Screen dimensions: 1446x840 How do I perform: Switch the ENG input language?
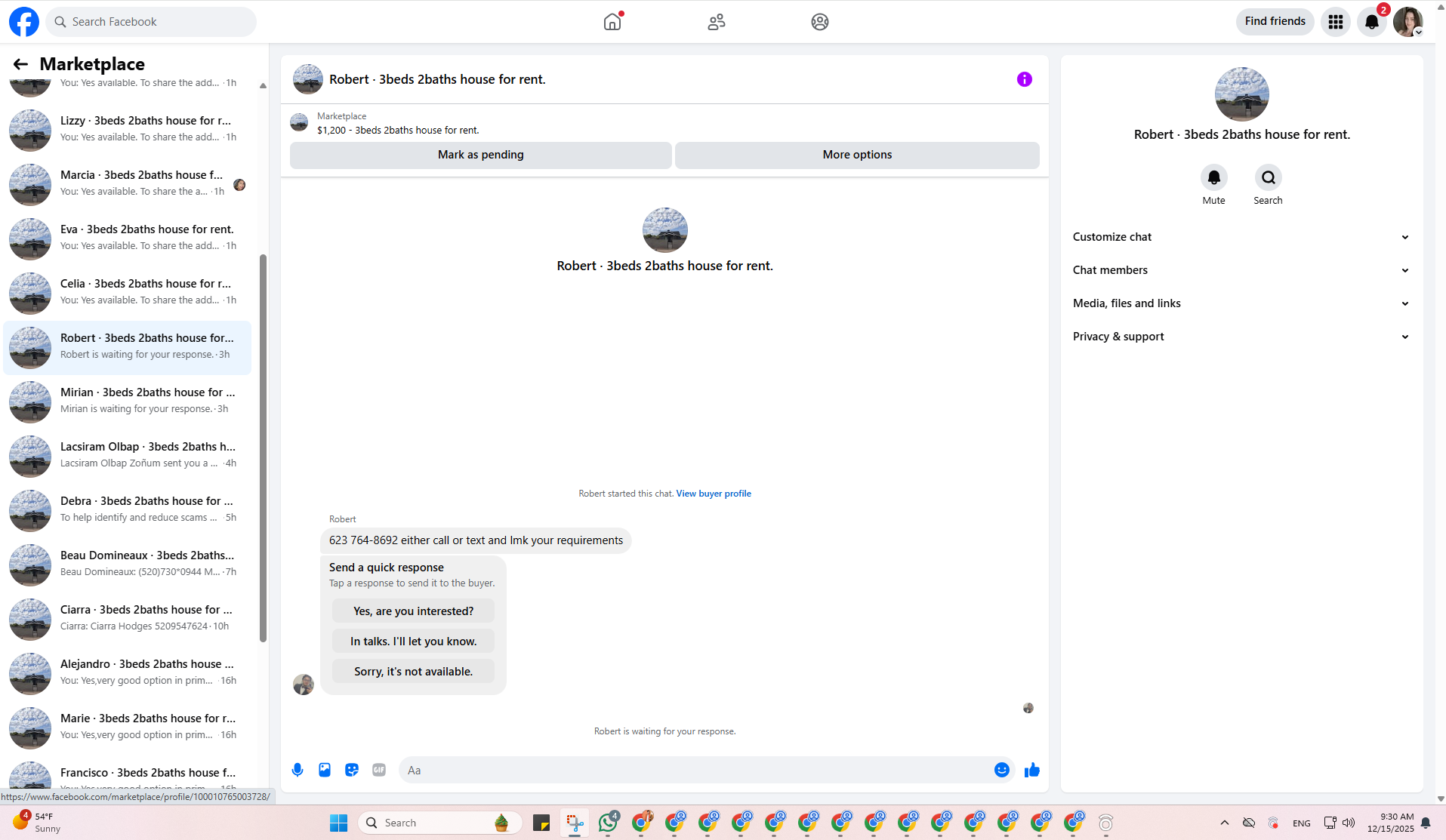(1302, 823)
